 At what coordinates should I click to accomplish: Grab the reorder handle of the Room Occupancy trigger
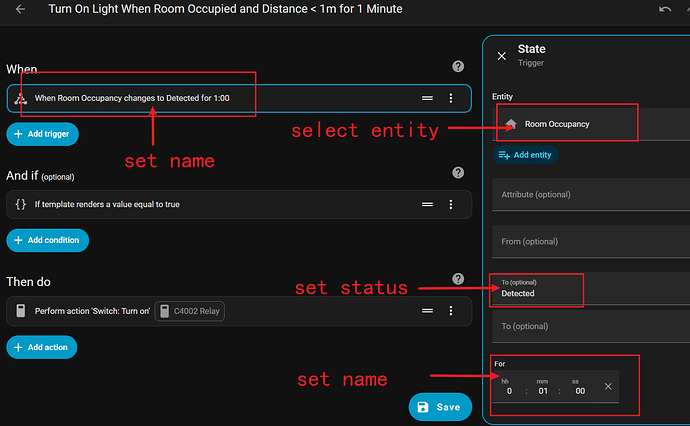[x=427, y=98]
